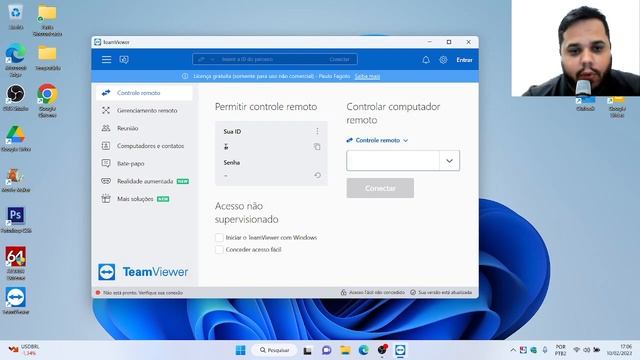The image size is (640, 360).
Task: Expand partner ID history chevron
Action: (x=449, y=160)
